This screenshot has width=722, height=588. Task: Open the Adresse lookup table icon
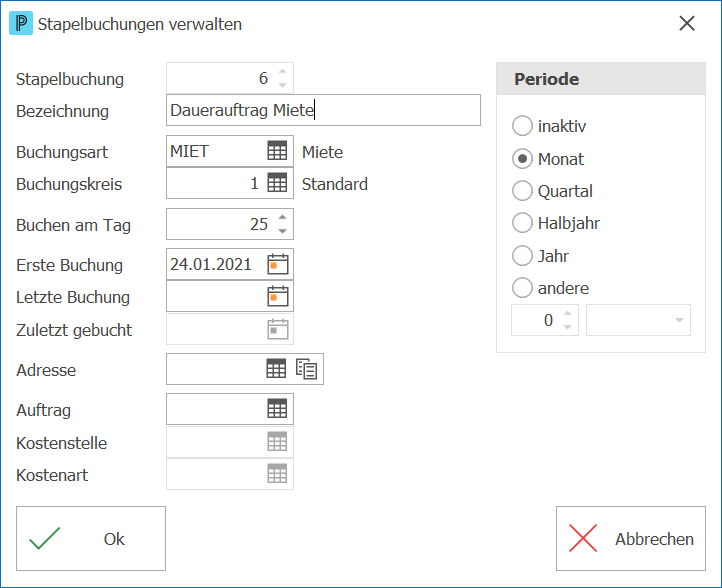pyautogui.click(x=276, y=369)
